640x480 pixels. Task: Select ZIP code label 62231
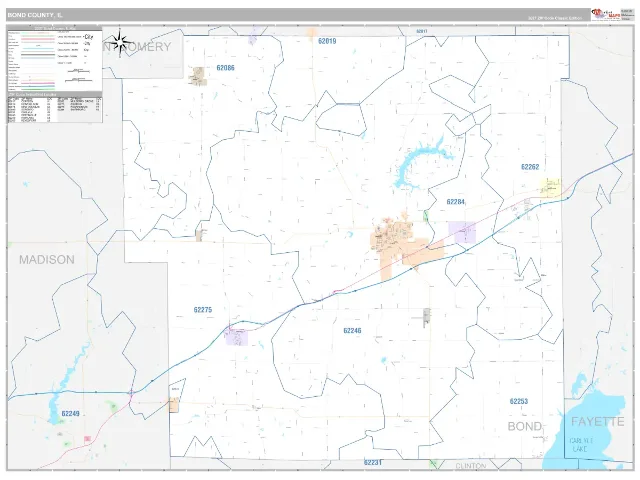tap(372, 462)
